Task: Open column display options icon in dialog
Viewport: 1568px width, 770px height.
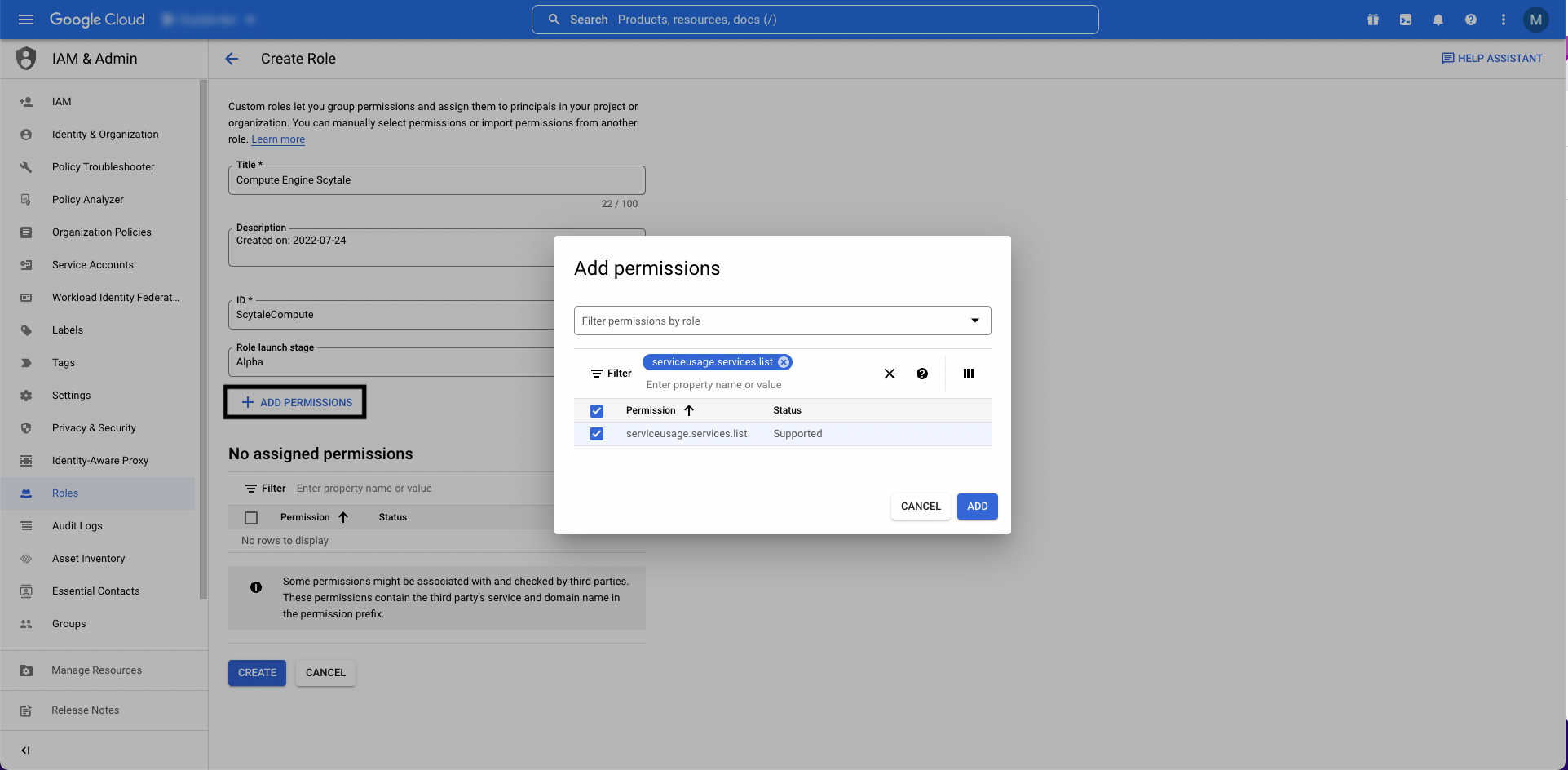Action: click(x=969, y=374)
